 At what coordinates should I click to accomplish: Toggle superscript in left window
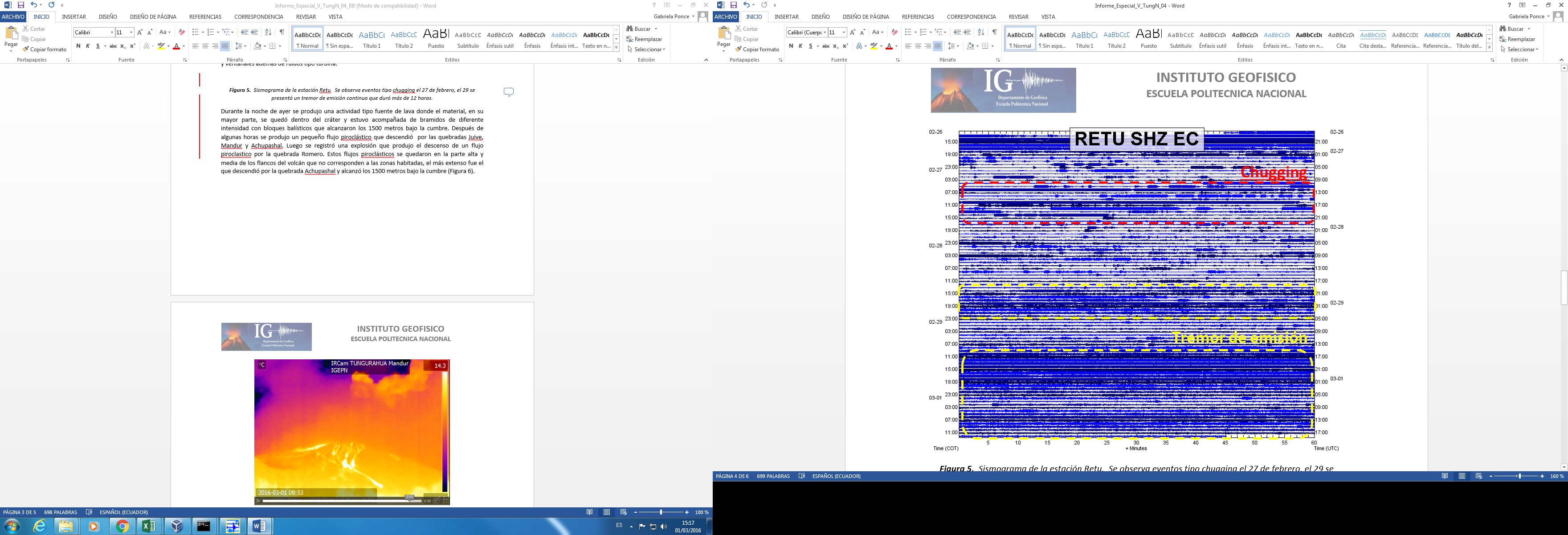tap(133, 46)
